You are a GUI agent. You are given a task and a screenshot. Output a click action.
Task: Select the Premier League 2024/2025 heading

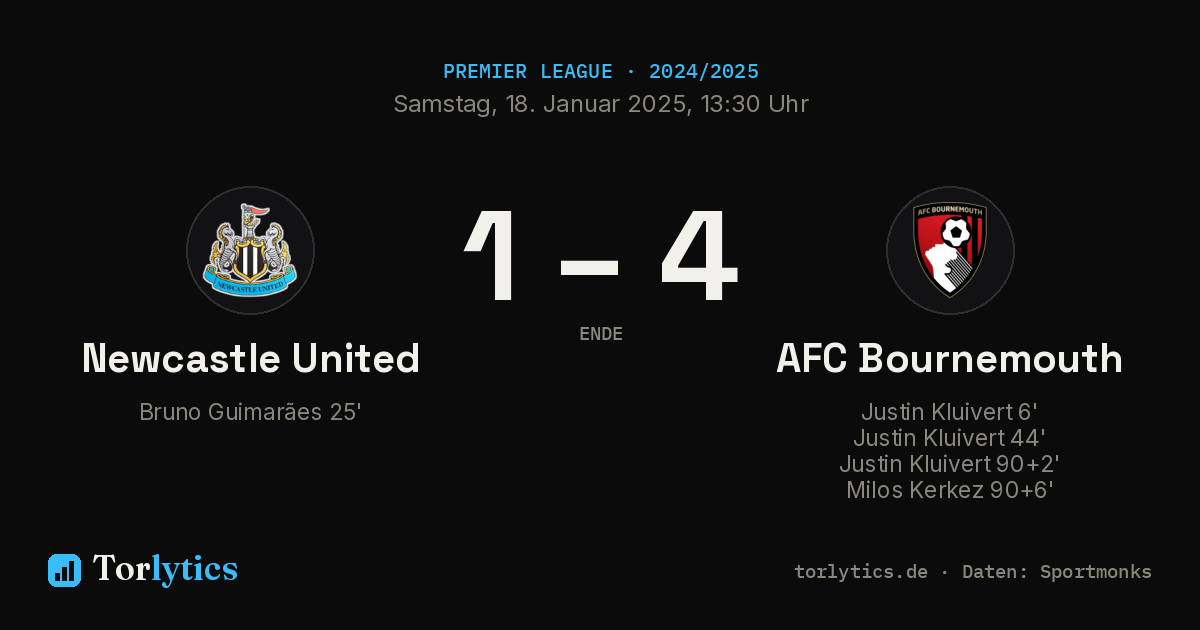click(x=600, y=72)
